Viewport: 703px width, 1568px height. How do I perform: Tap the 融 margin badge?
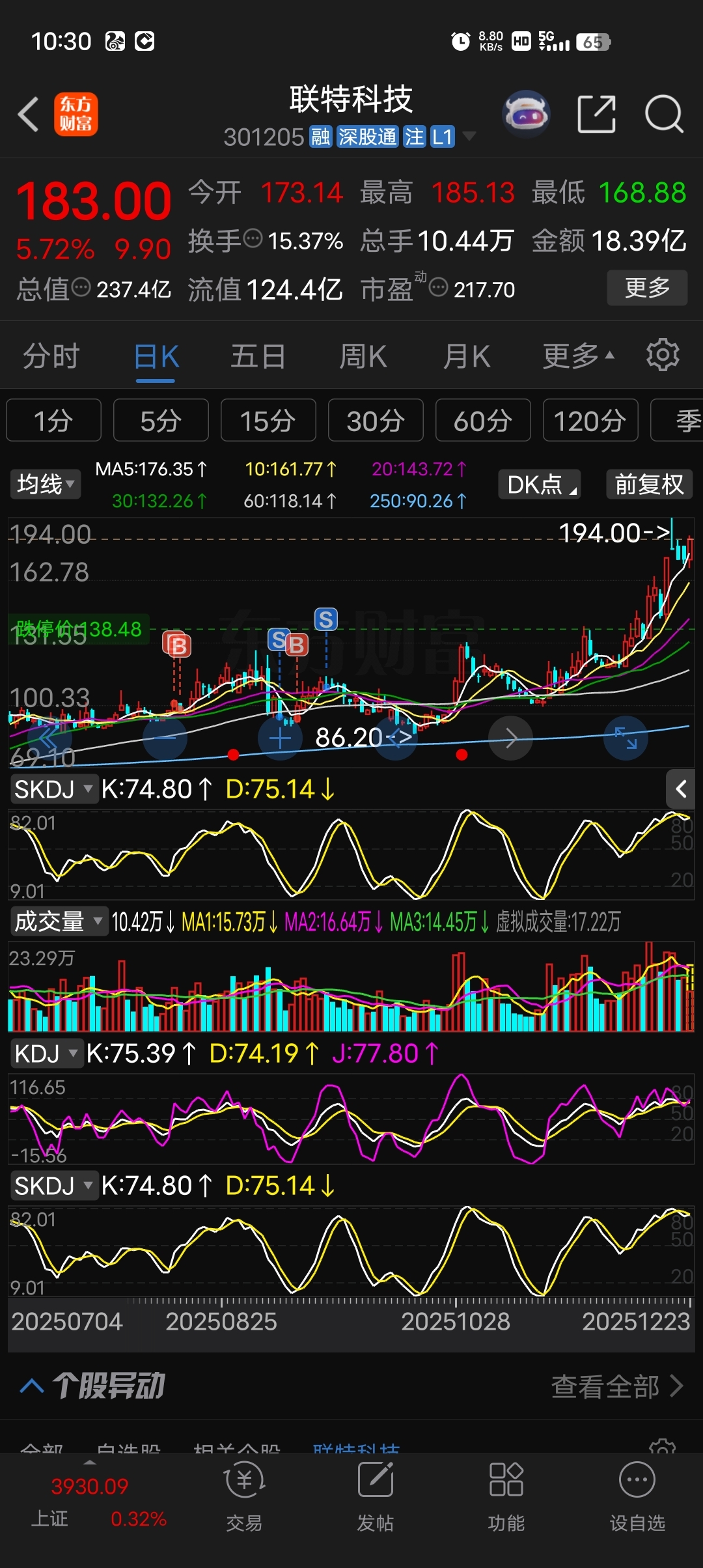click(x=320, y=137)
